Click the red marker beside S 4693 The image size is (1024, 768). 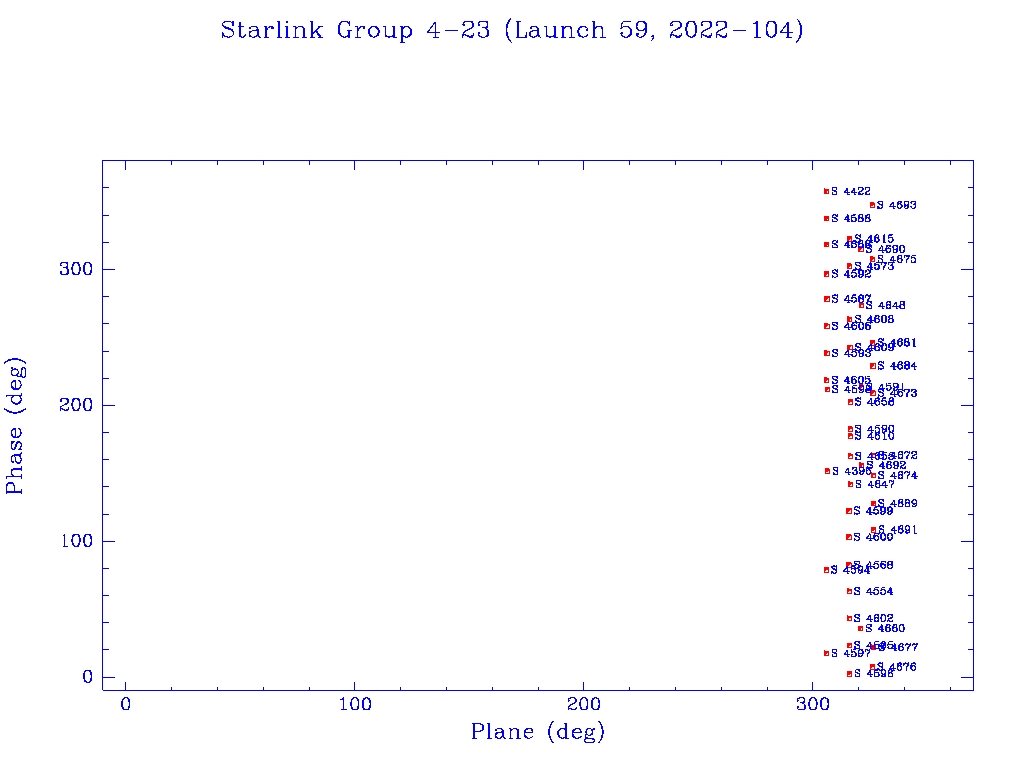tap(872, 205)
